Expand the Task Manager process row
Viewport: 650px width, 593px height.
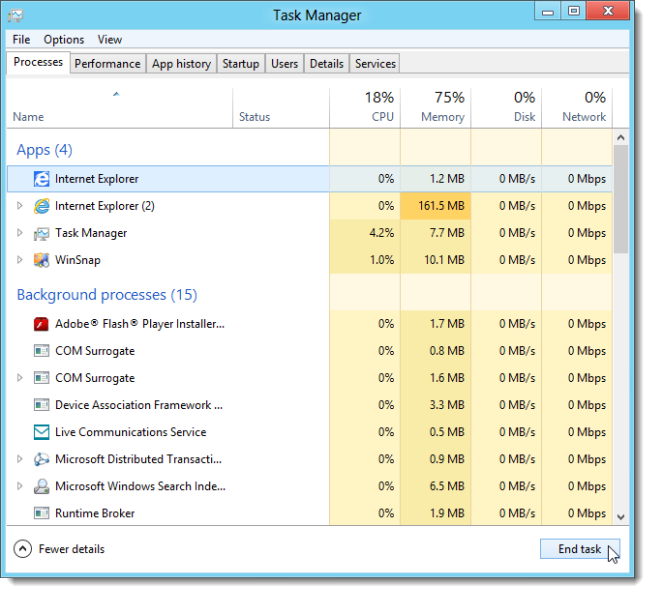[19, 233]
